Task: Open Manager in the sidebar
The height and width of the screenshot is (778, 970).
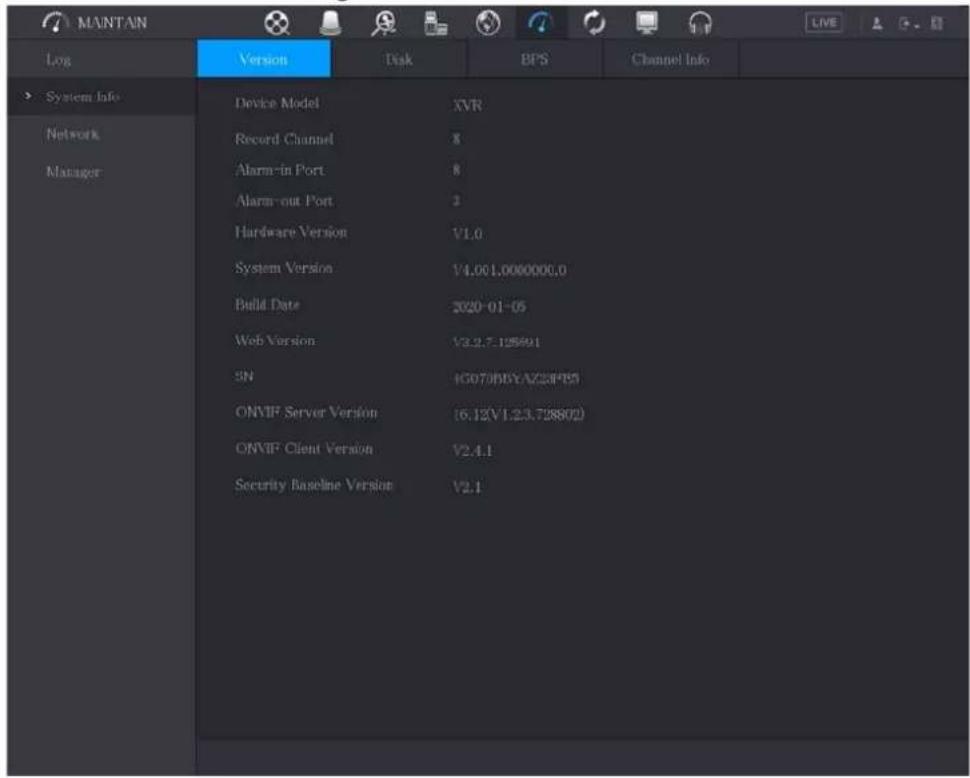Action: click(74, 172)
